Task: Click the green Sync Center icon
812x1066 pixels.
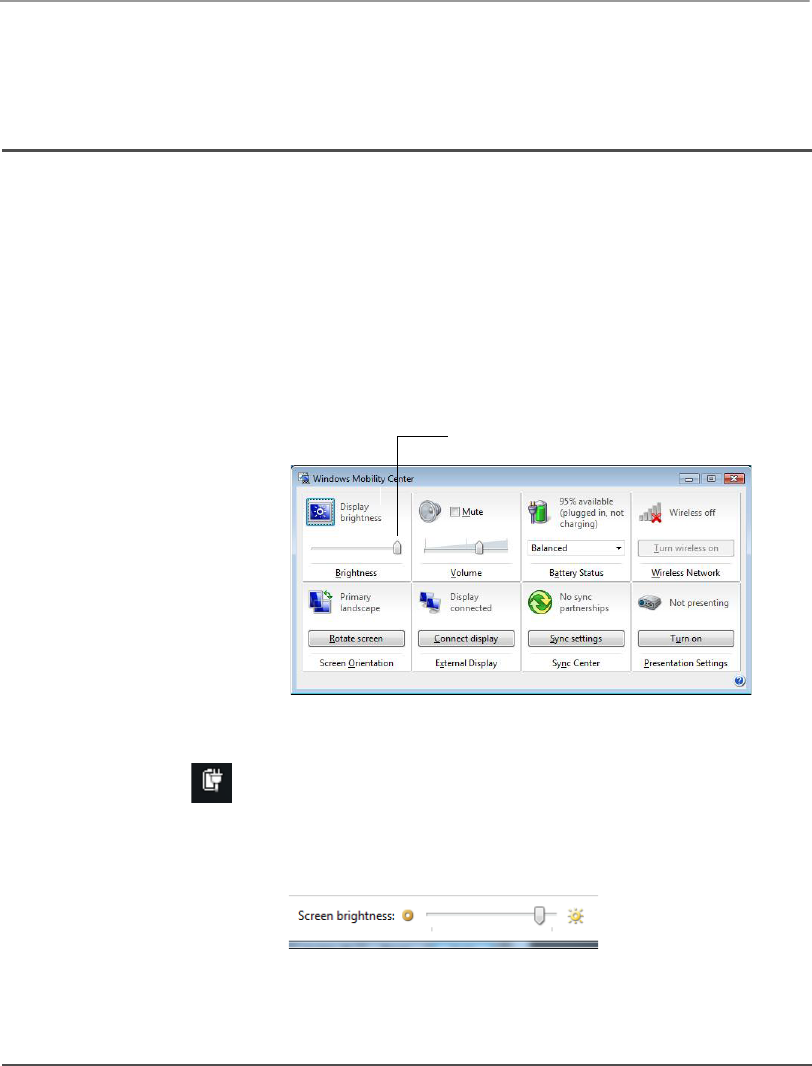Action: coord(540,602)
